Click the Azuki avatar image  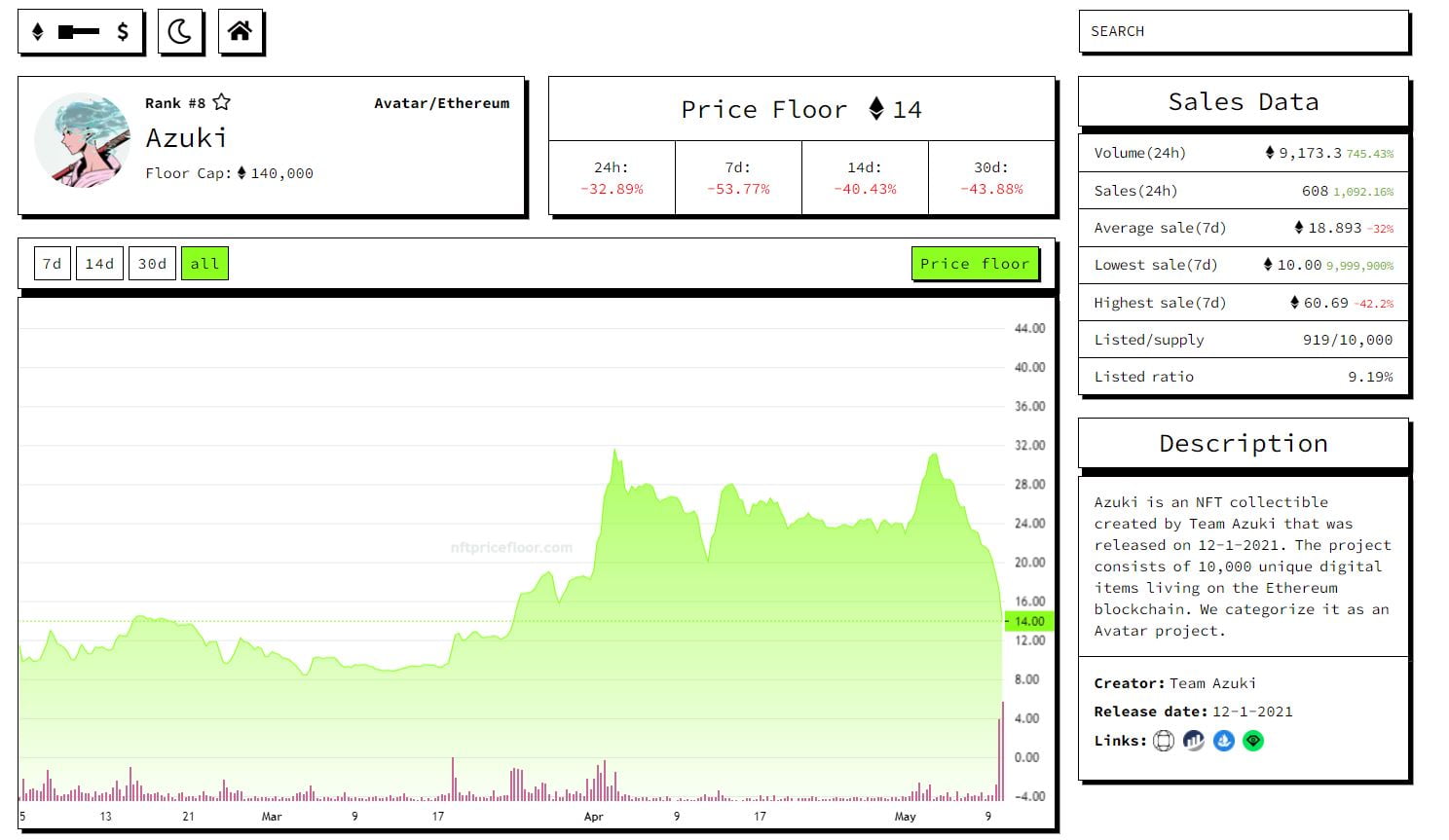tap(83, 140)
